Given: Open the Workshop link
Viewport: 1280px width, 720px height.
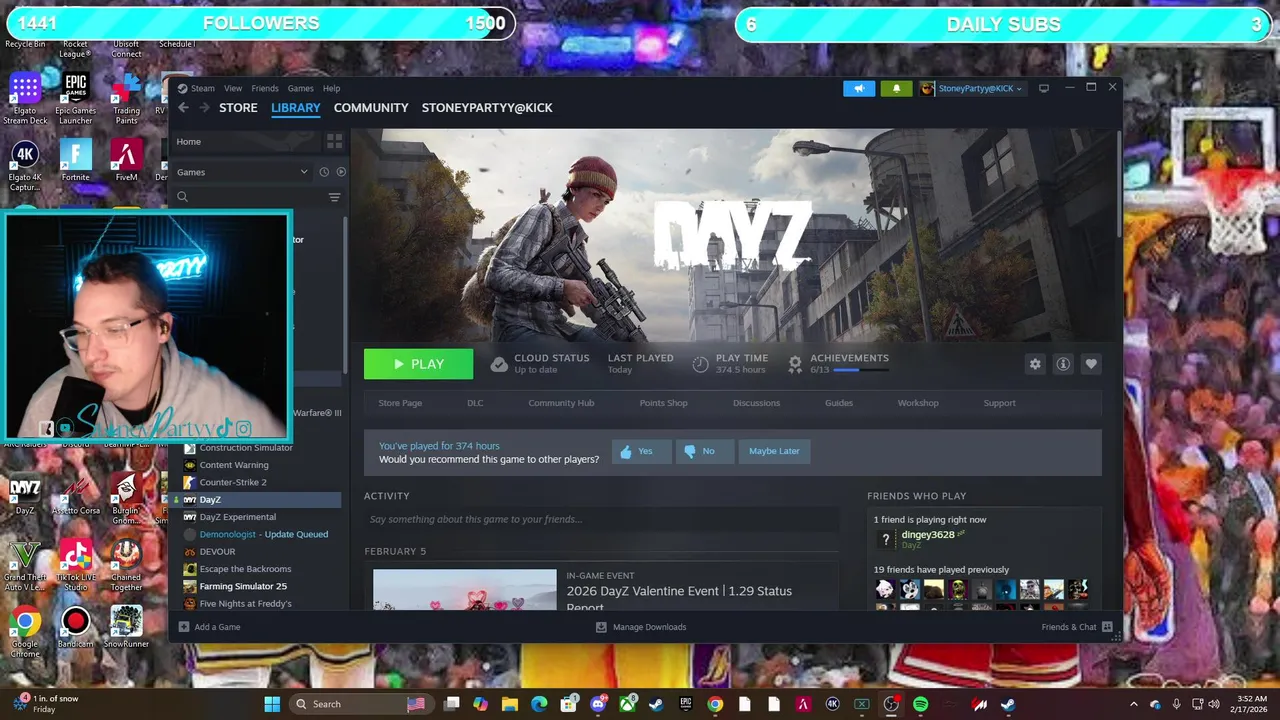Looking at the screenshot, I should 918,403.
